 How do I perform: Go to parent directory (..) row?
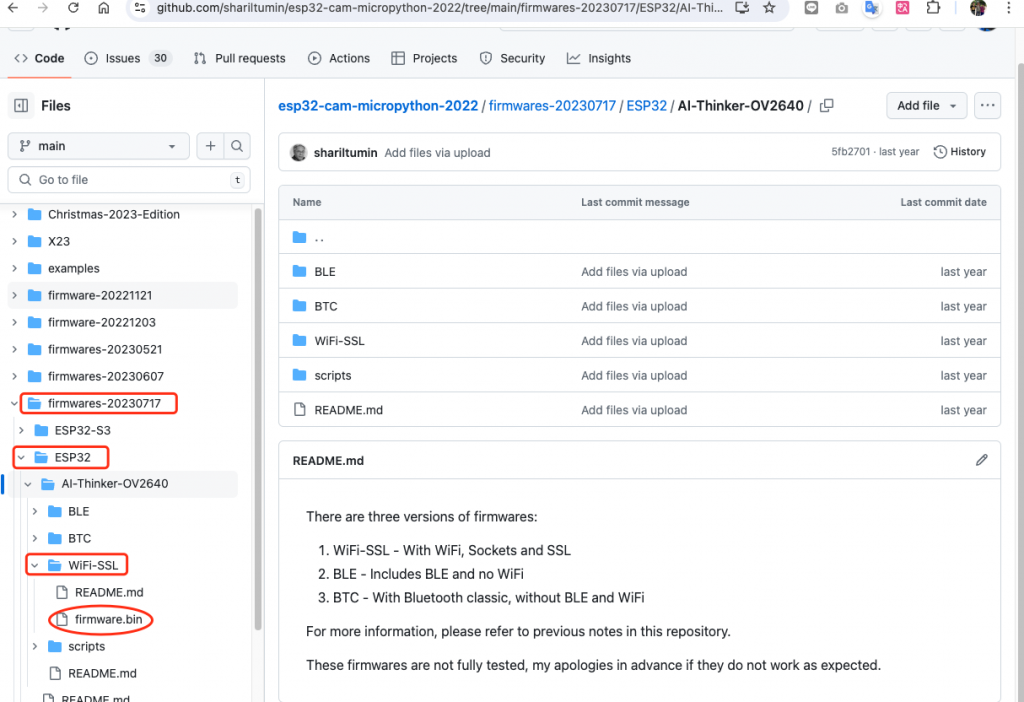tap(639, 237)
